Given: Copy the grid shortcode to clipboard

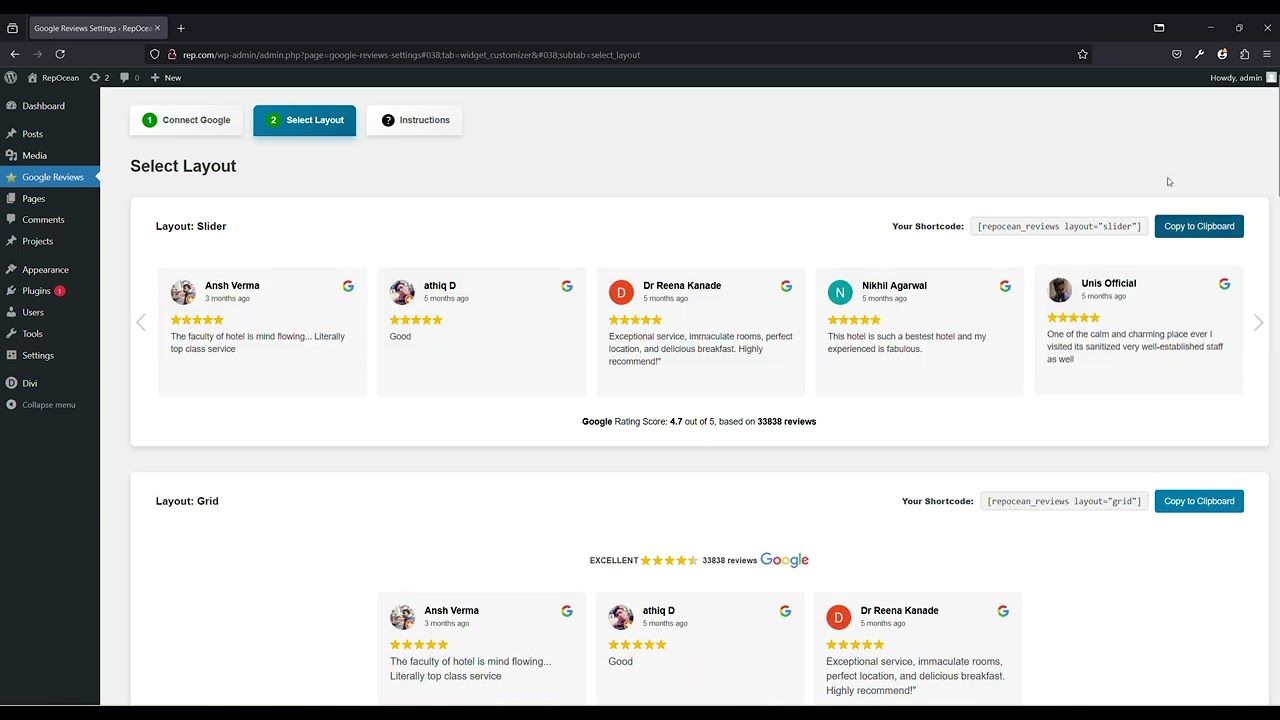Looking at the screenshot, I should 1199,501.
